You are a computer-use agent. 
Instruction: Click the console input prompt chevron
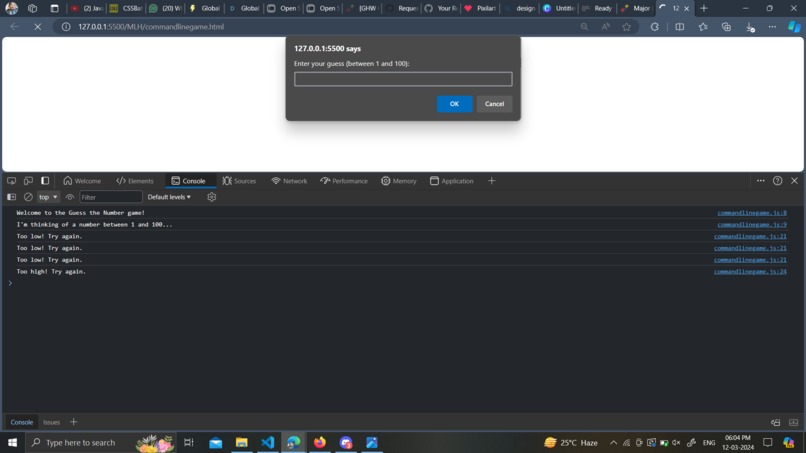[x=10, y=283]
